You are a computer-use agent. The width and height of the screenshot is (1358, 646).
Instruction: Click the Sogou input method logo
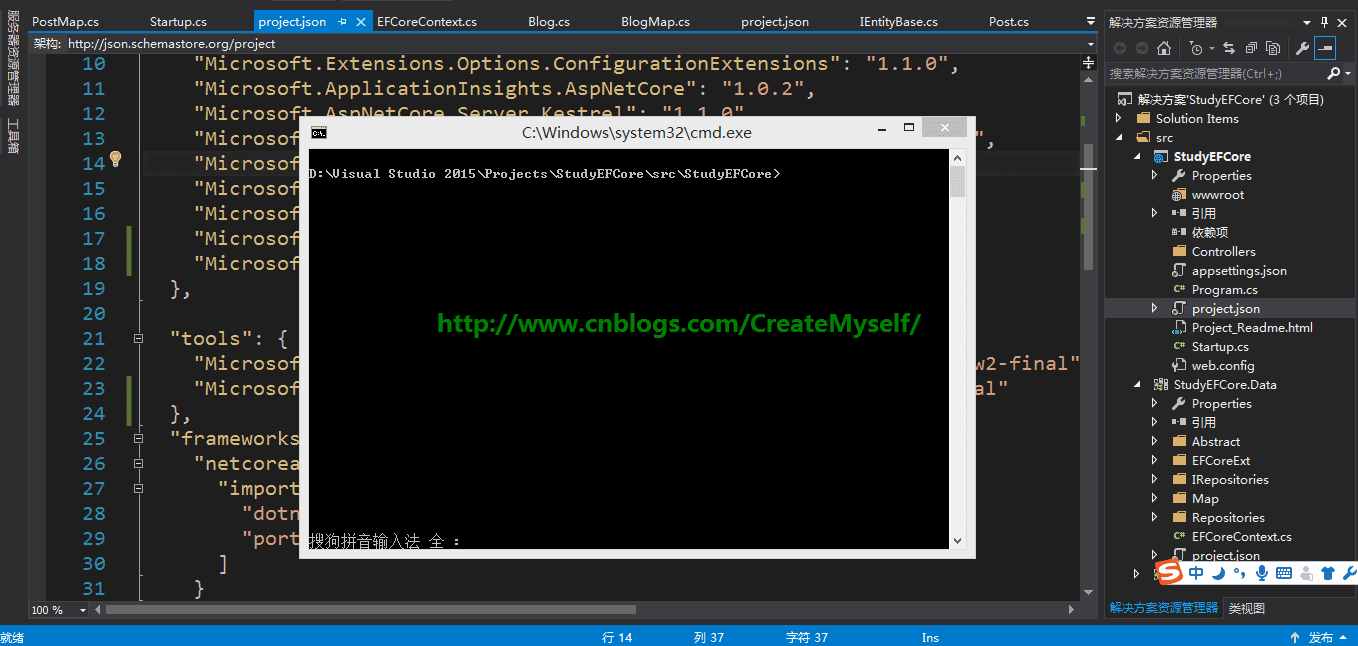[x=1169, y=572]
